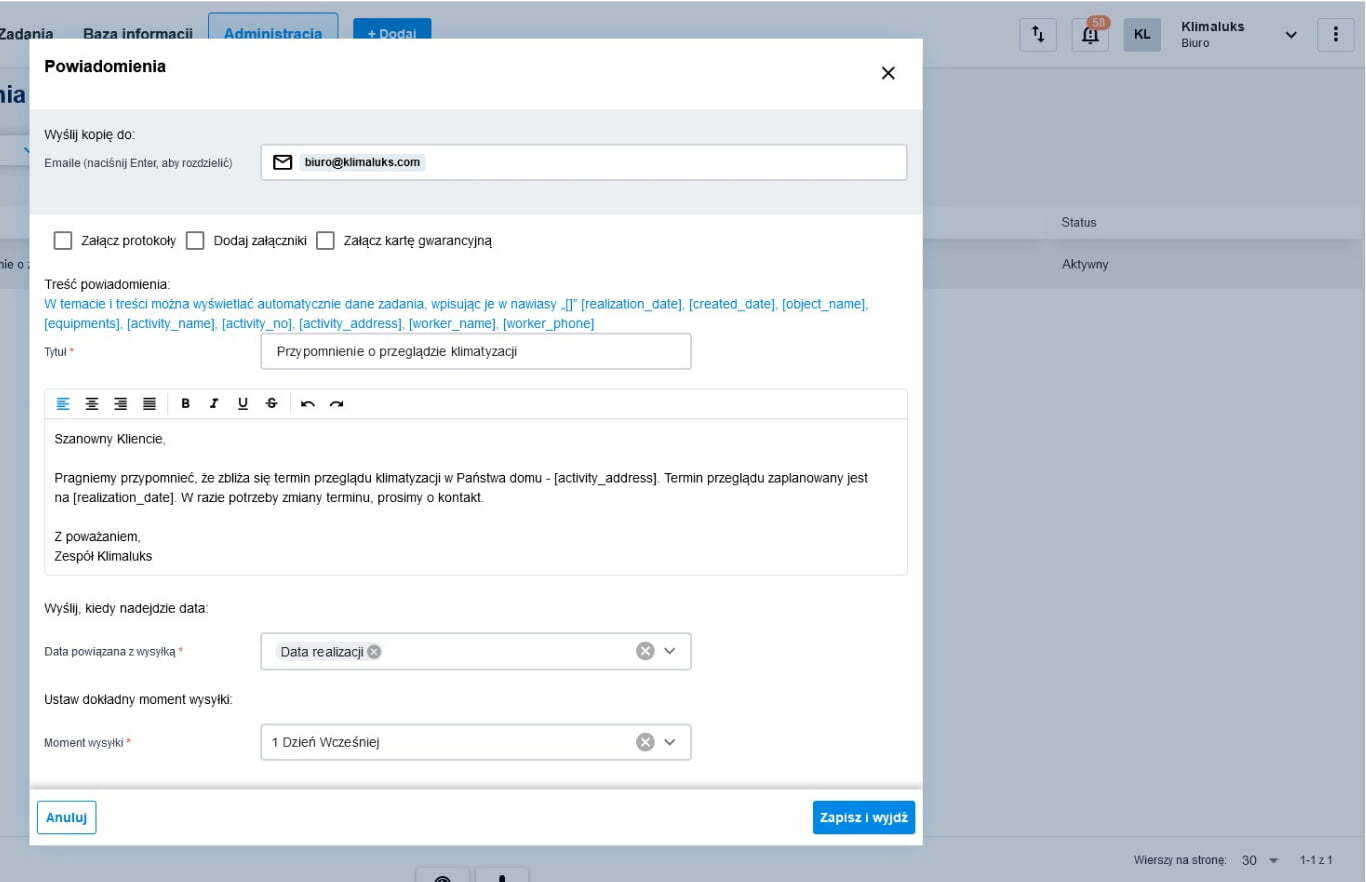Clear the Moment wysyłki selection

point(645,742)
